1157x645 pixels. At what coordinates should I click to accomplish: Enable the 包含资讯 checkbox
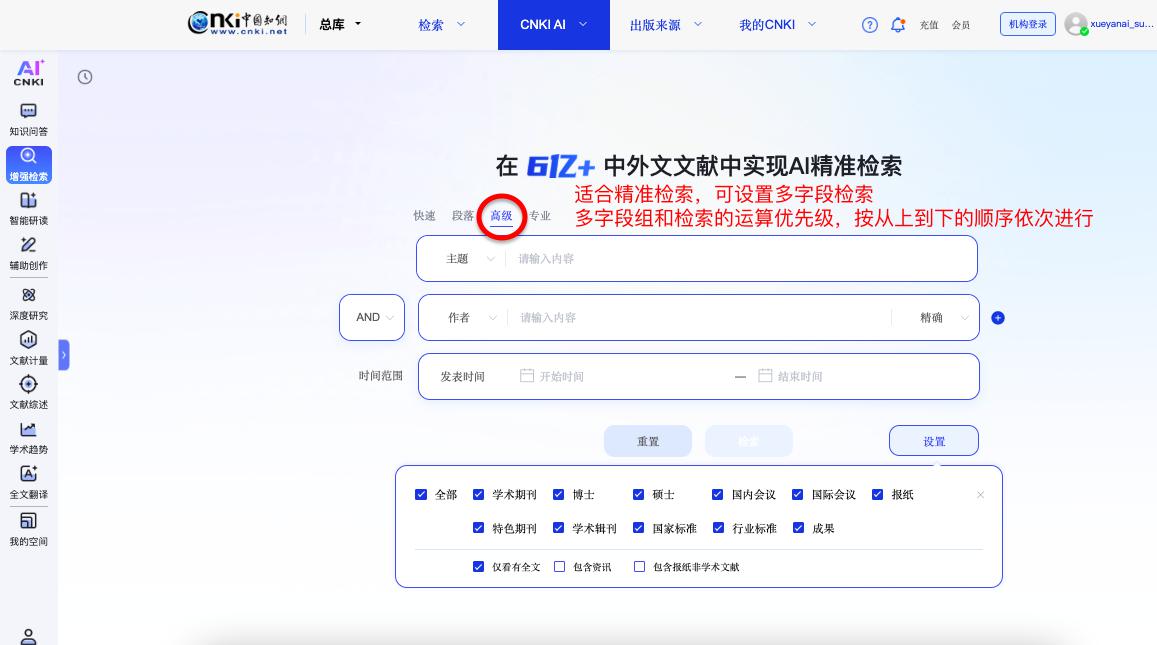coord(560,567)
